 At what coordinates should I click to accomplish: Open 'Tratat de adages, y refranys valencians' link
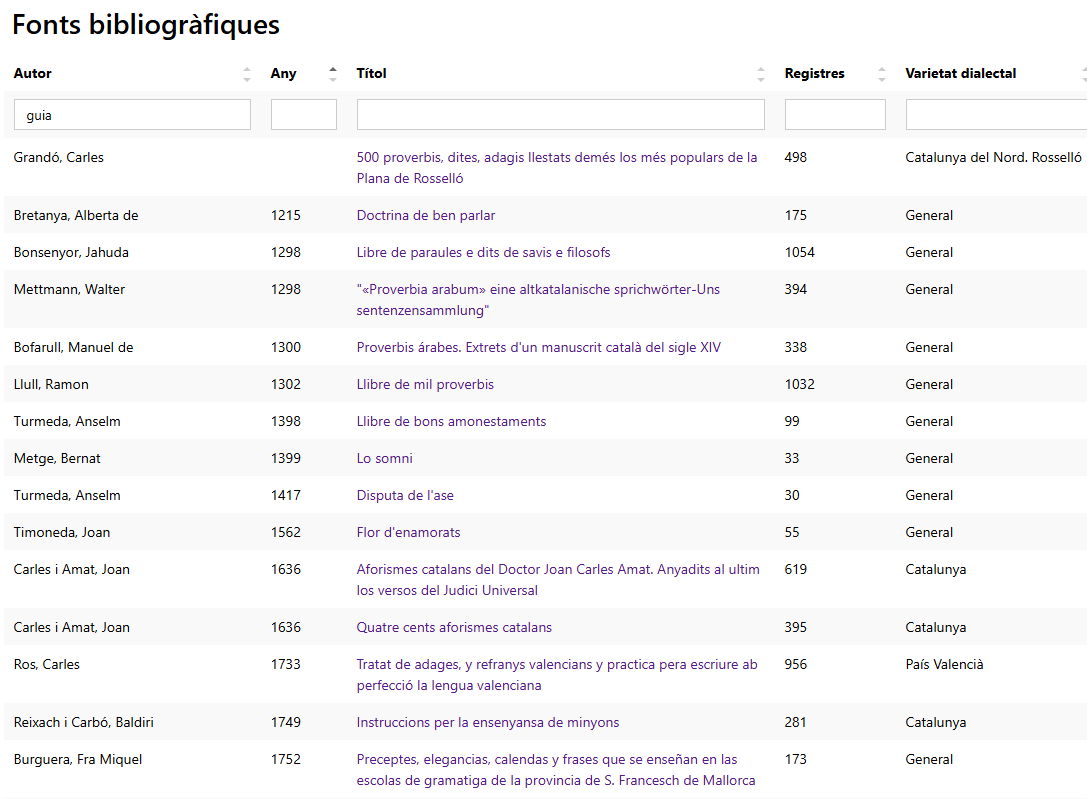(x=557, y=675)
